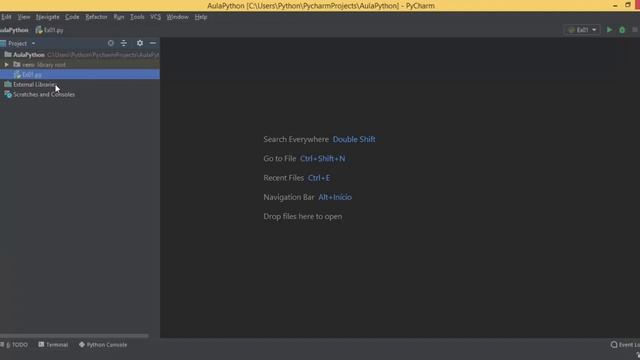Click the Project panel horizontal scrollbar
Image resolution: width=640 pixels, height=360 pixels.
pyautogui.click(x=74, y=336)
